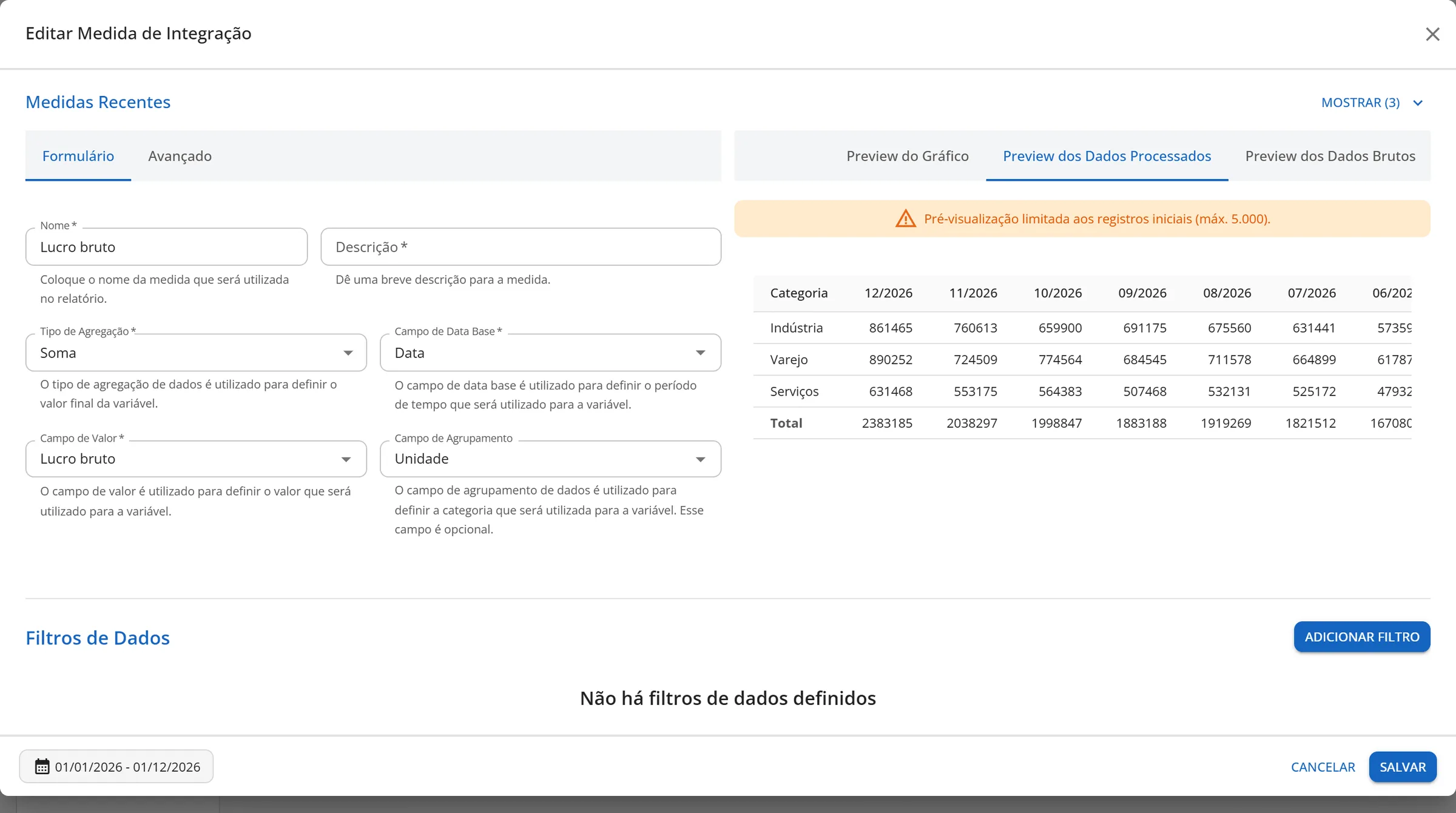The image size is (1456, 813).
Task: Click the total value 1821512
Action: pos(1310,423)
